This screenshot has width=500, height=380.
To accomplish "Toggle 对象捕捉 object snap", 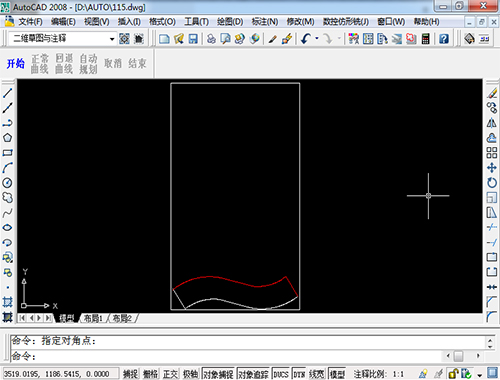I will [x=218, y=374].
